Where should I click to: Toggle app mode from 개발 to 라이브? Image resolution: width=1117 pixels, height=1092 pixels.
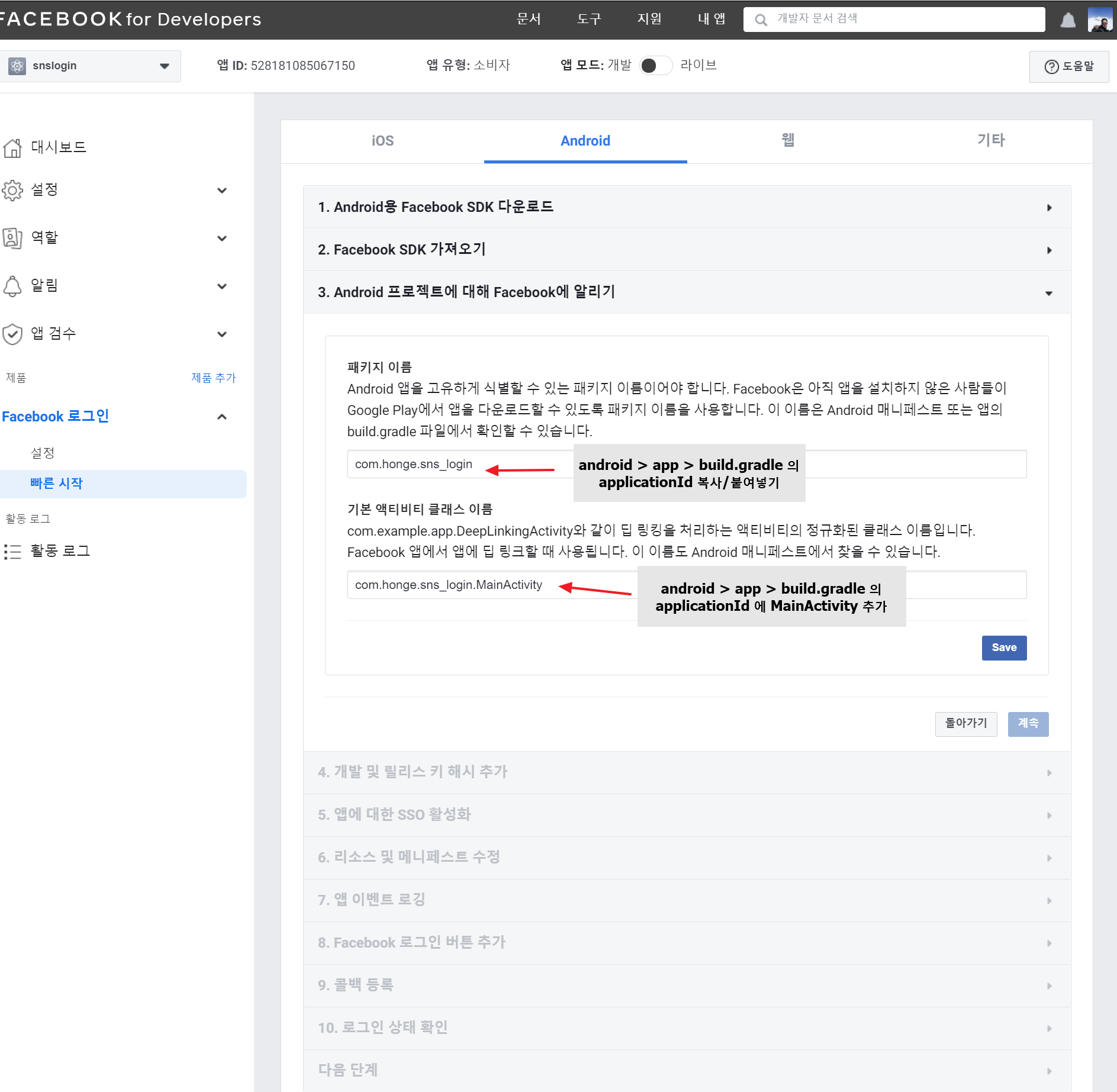click(x=656, y=65)
